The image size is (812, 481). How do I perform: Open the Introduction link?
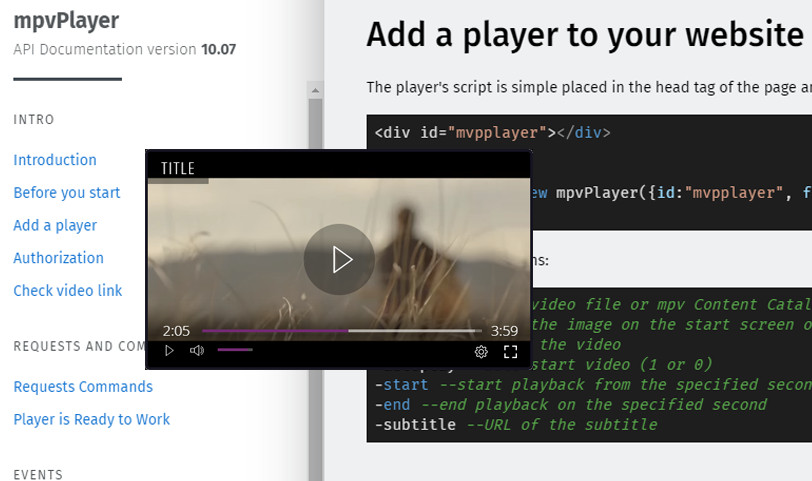point(55,160)
